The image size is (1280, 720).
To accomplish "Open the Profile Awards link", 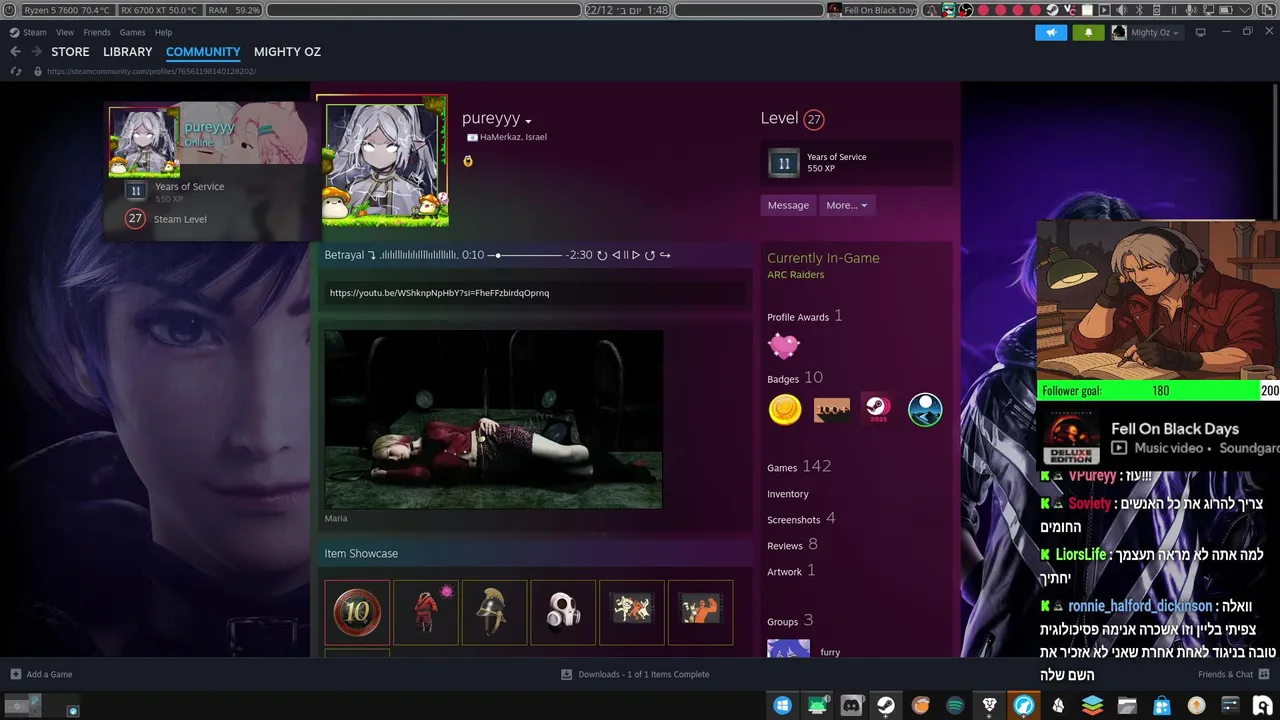I will tap(804, 316).
